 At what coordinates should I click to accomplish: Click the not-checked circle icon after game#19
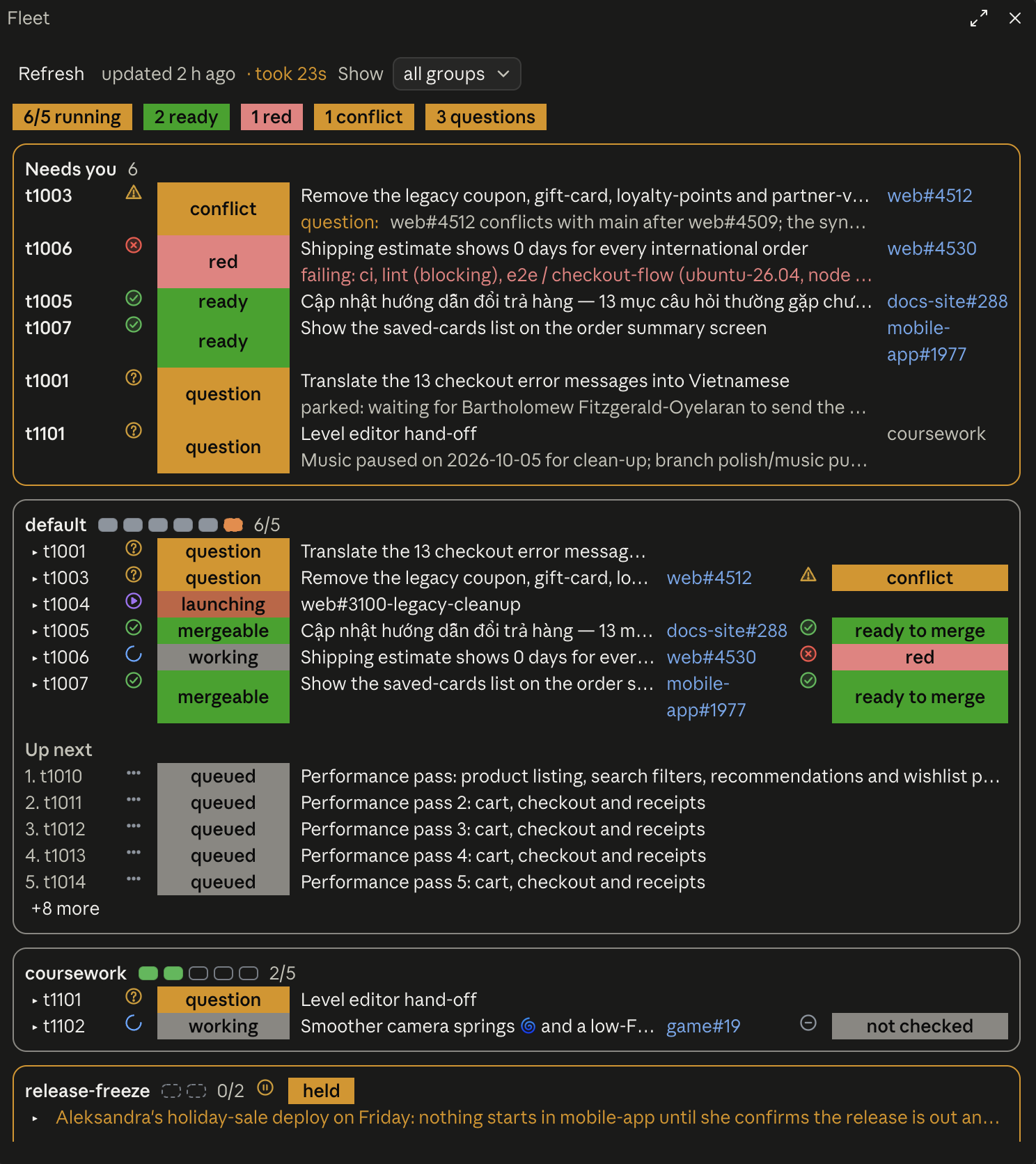click(808, 1023)
